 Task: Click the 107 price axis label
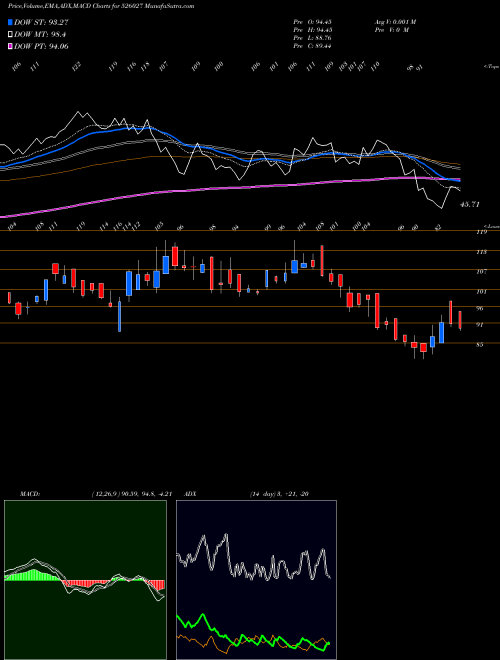pyautogui.click(x=482, y=271)
